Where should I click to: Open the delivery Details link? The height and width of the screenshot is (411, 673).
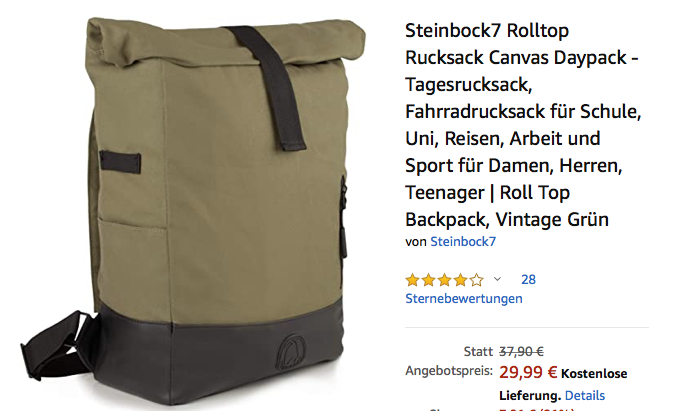[585, 396]
